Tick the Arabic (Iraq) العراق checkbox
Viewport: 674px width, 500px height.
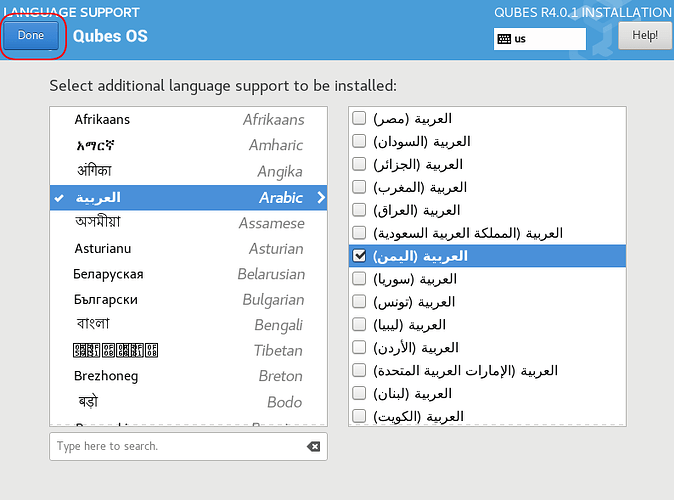tap(359, 210)
